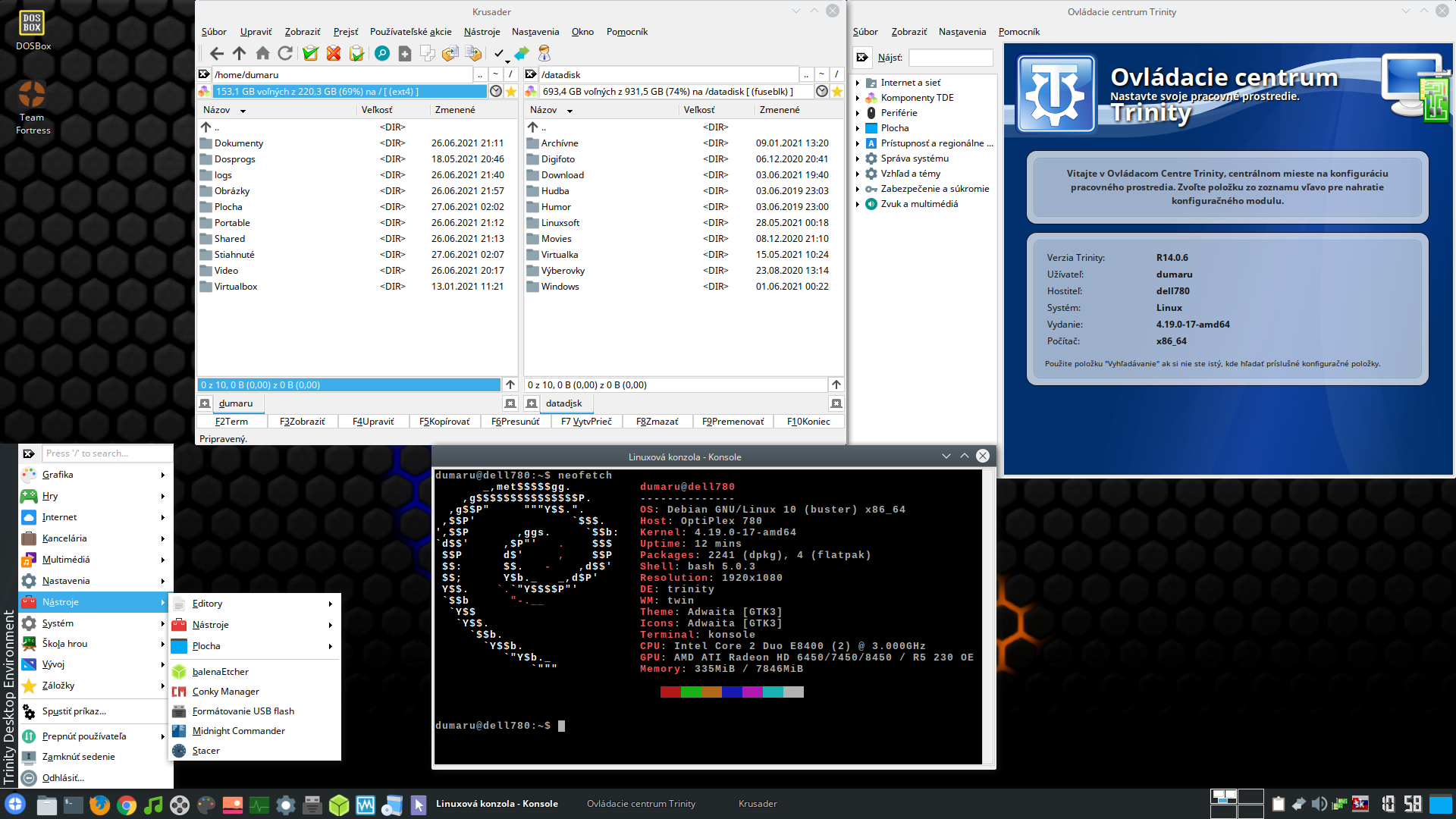Open the search magnifier tool in Krusader
The height and width of the screenshot is (819, 1456).
tap(382, 53)
